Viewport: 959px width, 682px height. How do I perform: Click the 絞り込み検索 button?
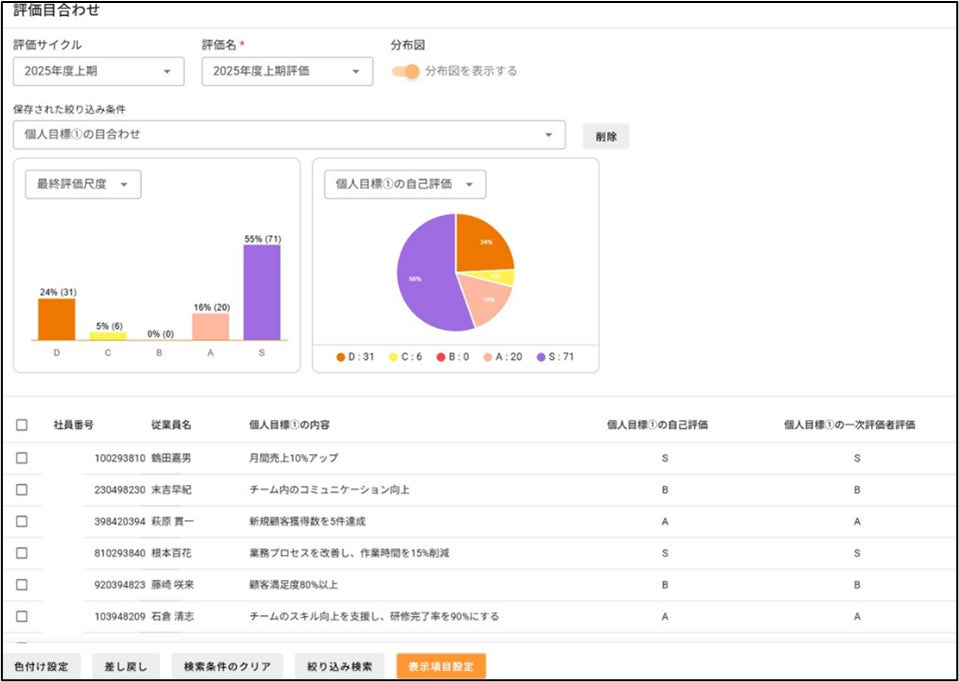[339, 666]
